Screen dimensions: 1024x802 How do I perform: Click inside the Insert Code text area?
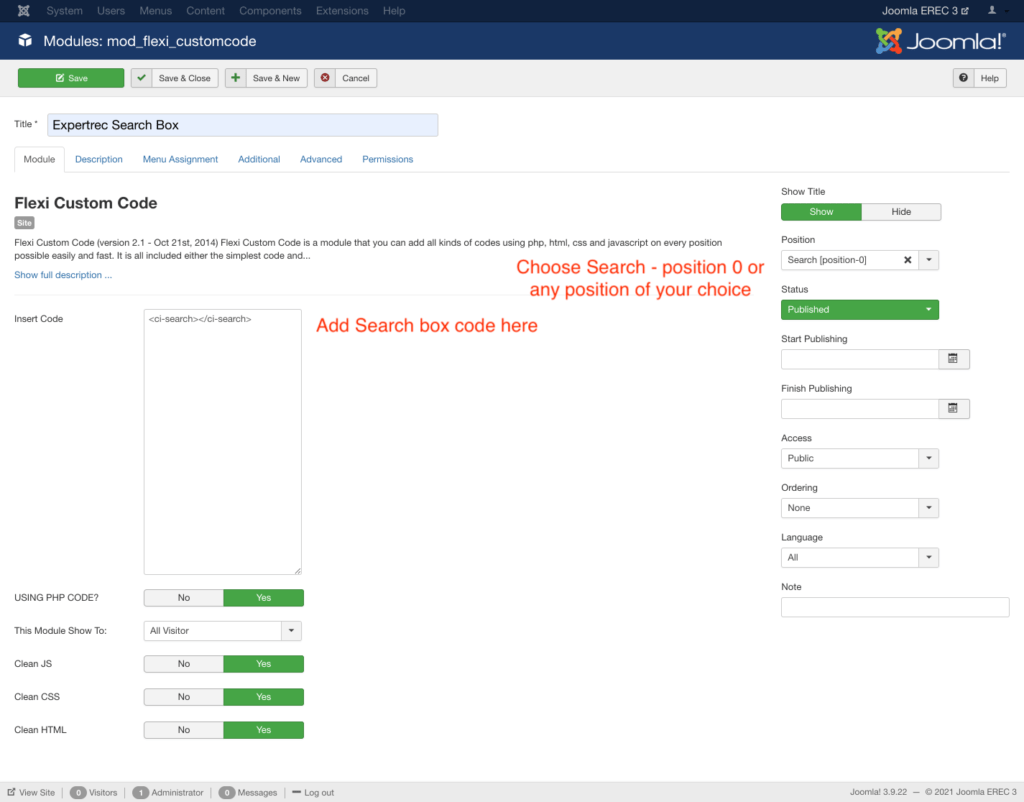click(222, 440)
